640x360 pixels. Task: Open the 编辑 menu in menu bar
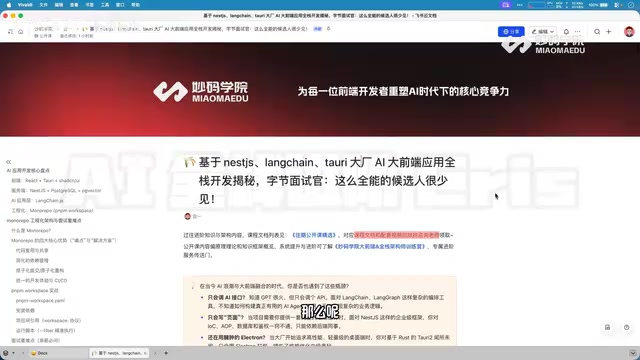pyautogui.click(x=59, y=5)
